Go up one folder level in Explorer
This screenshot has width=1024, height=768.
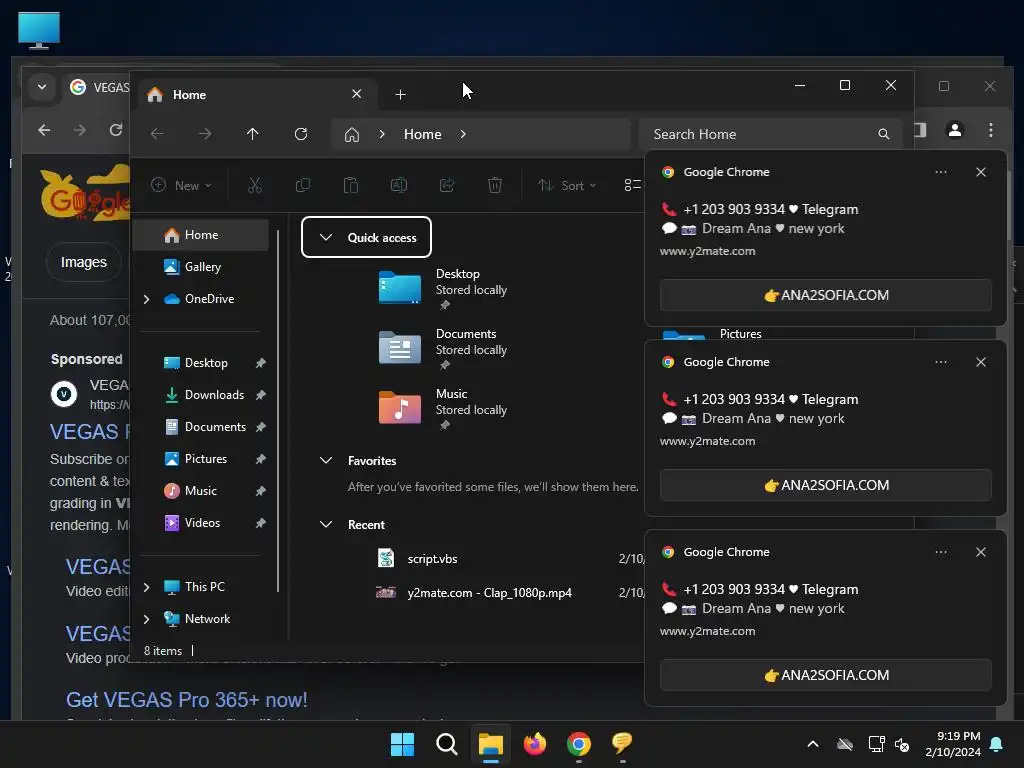click(253, 134)
